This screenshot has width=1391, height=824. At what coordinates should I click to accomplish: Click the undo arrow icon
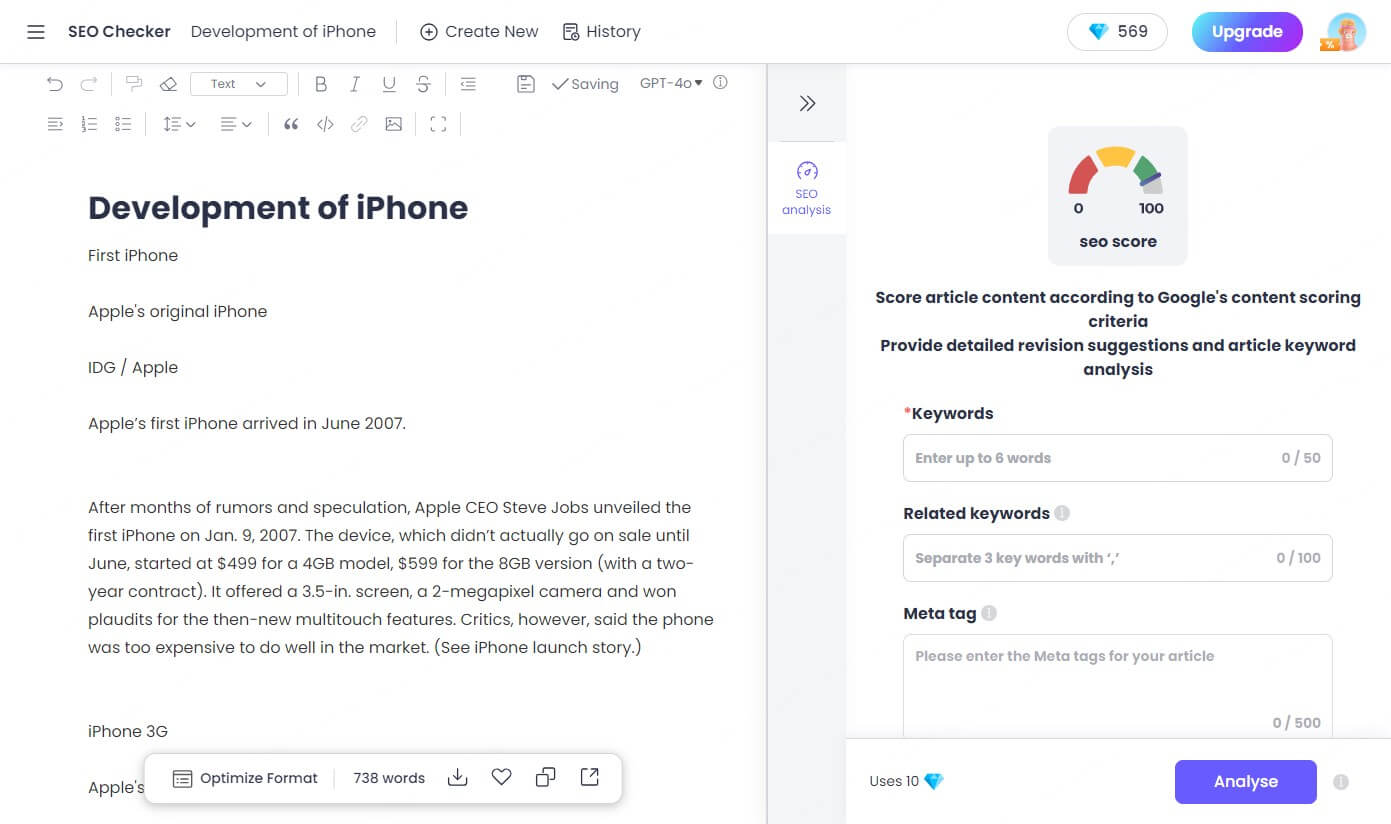click(x=55, y=84)
